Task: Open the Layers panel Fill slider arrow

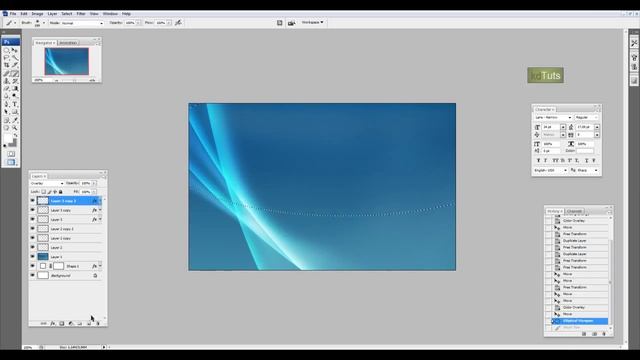Action: point(94,191)
